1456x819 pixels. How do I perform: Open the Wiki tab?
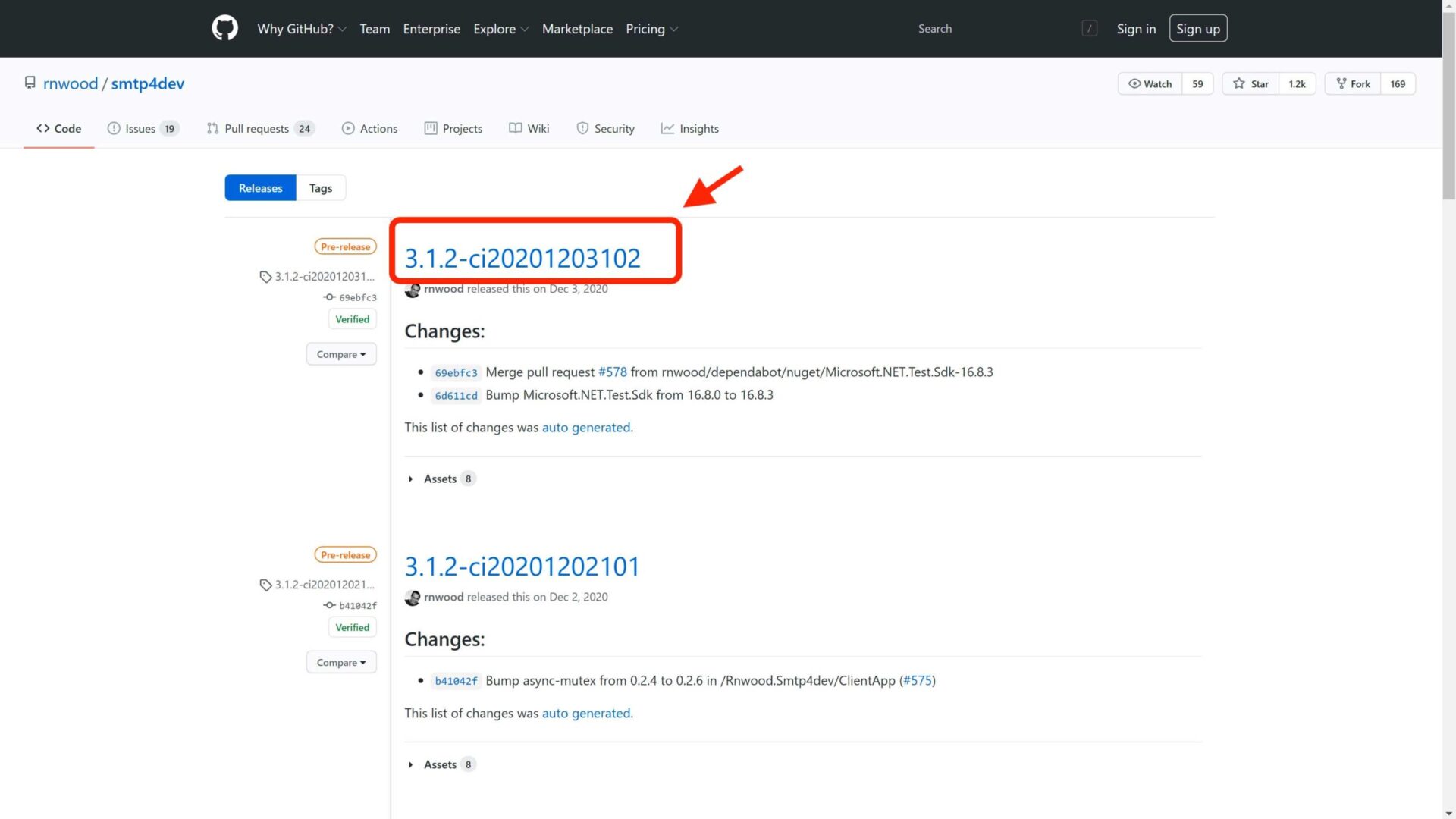(529, 128)
